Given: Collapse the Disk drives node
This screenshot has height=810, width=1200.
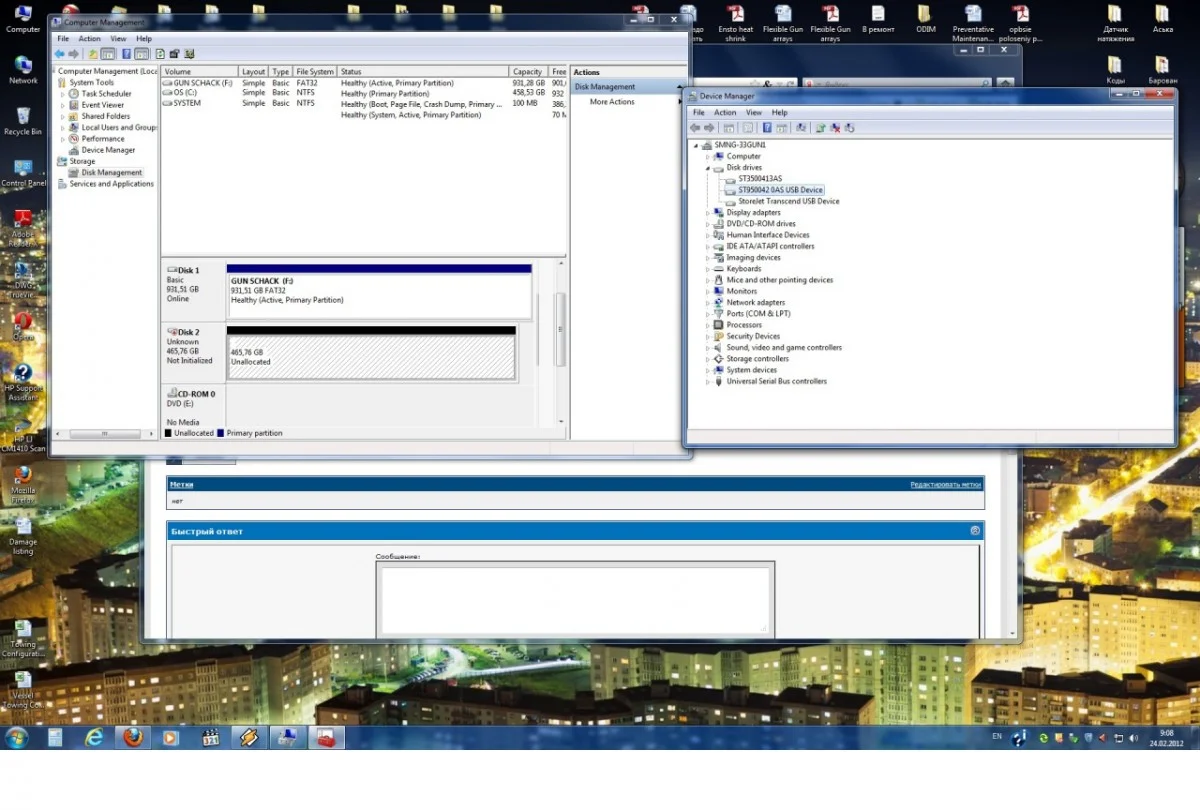Looking at the screenshot, I should click(708, 168).
